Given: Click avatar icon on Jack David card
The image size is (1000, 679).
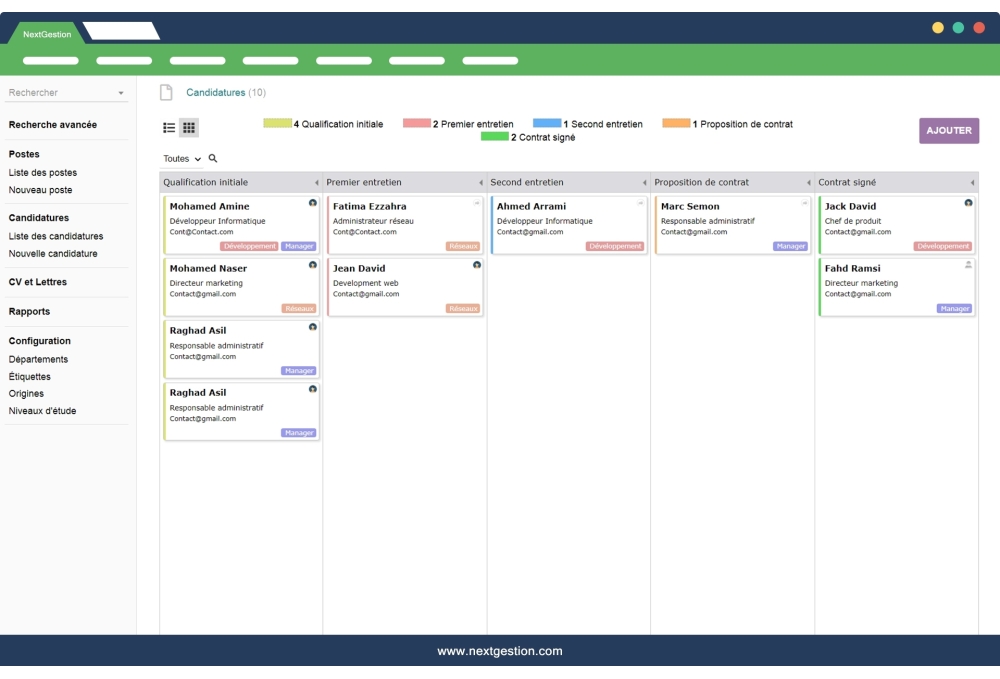Looking at the screenshot, I should pyautogui.click(x=968, y=203).
